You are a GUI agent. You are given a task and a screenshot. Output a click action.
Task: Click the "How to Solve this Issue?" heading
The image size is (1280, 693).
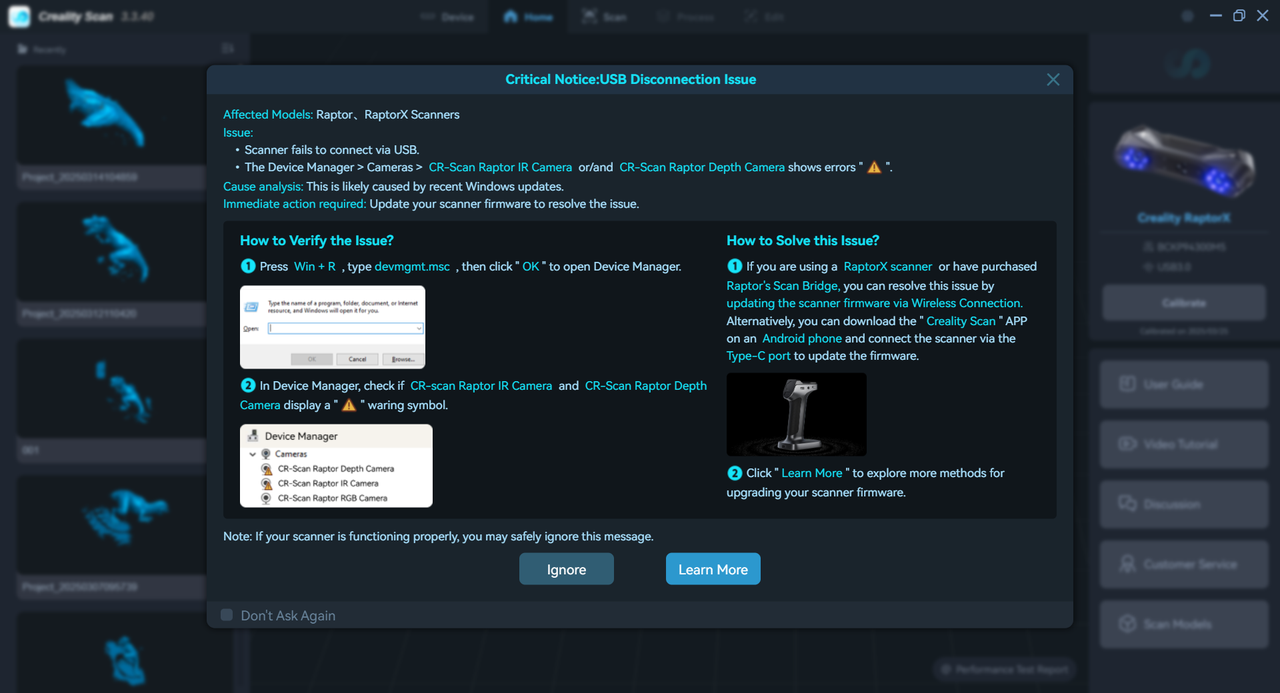pos(803,241)
